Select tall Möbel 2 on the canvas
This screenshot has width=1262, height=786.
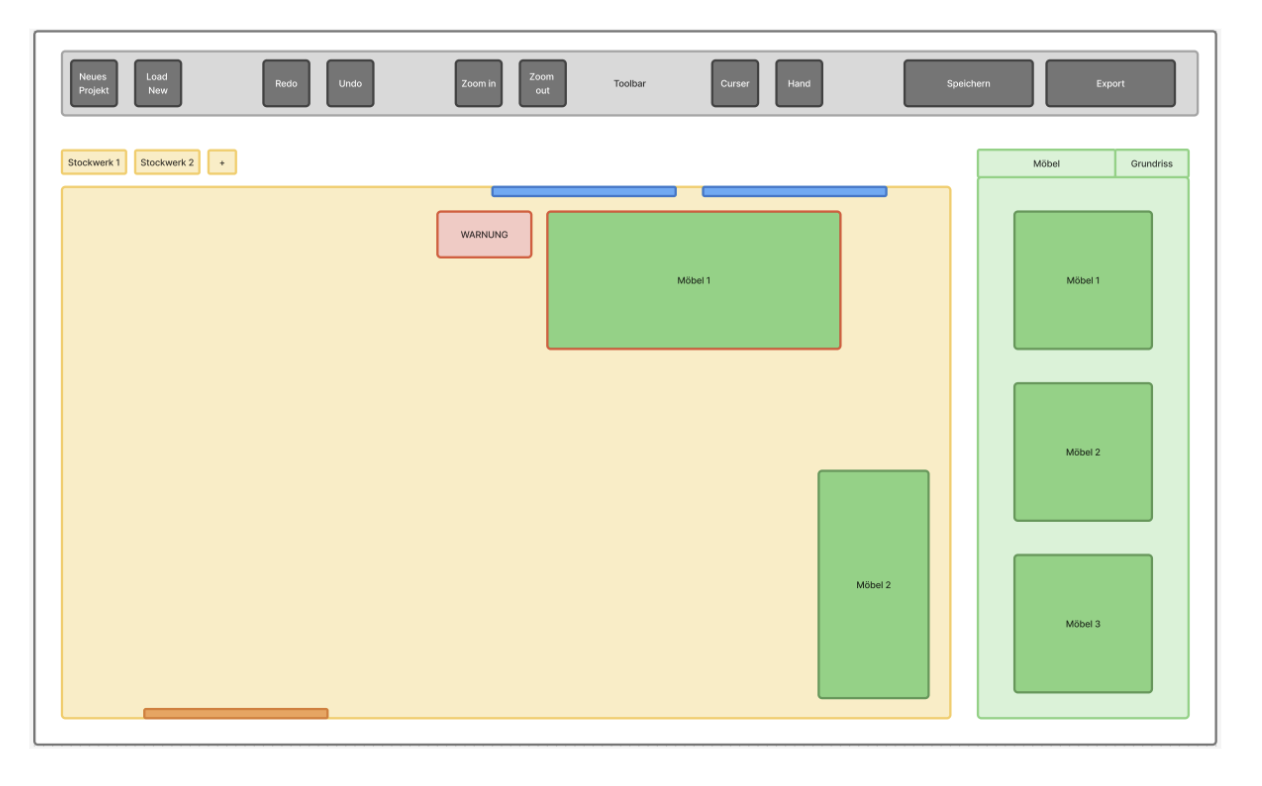(x=873, y=584)
